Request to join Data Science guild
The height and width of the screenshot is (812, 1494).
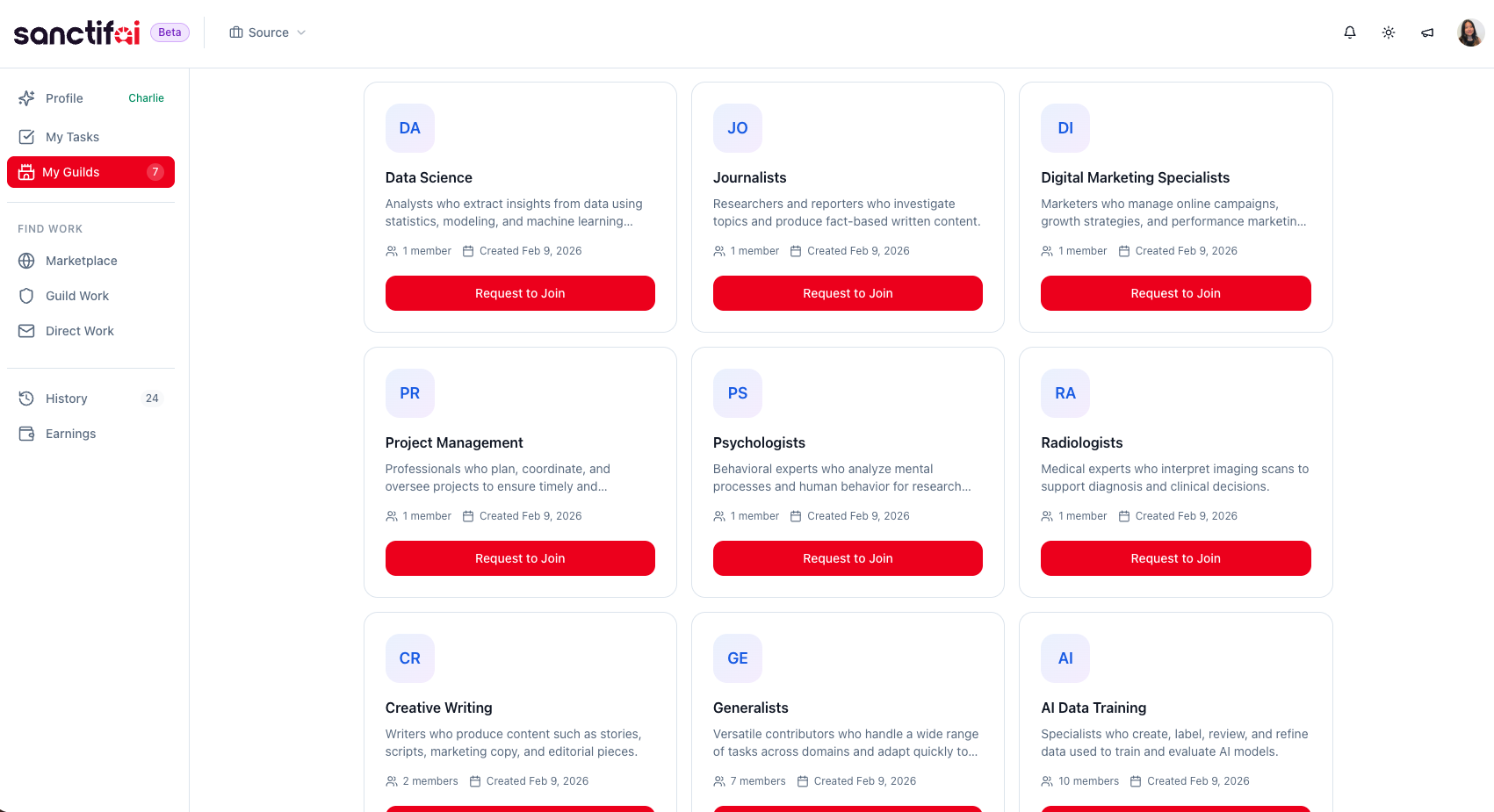coord(520,293)
